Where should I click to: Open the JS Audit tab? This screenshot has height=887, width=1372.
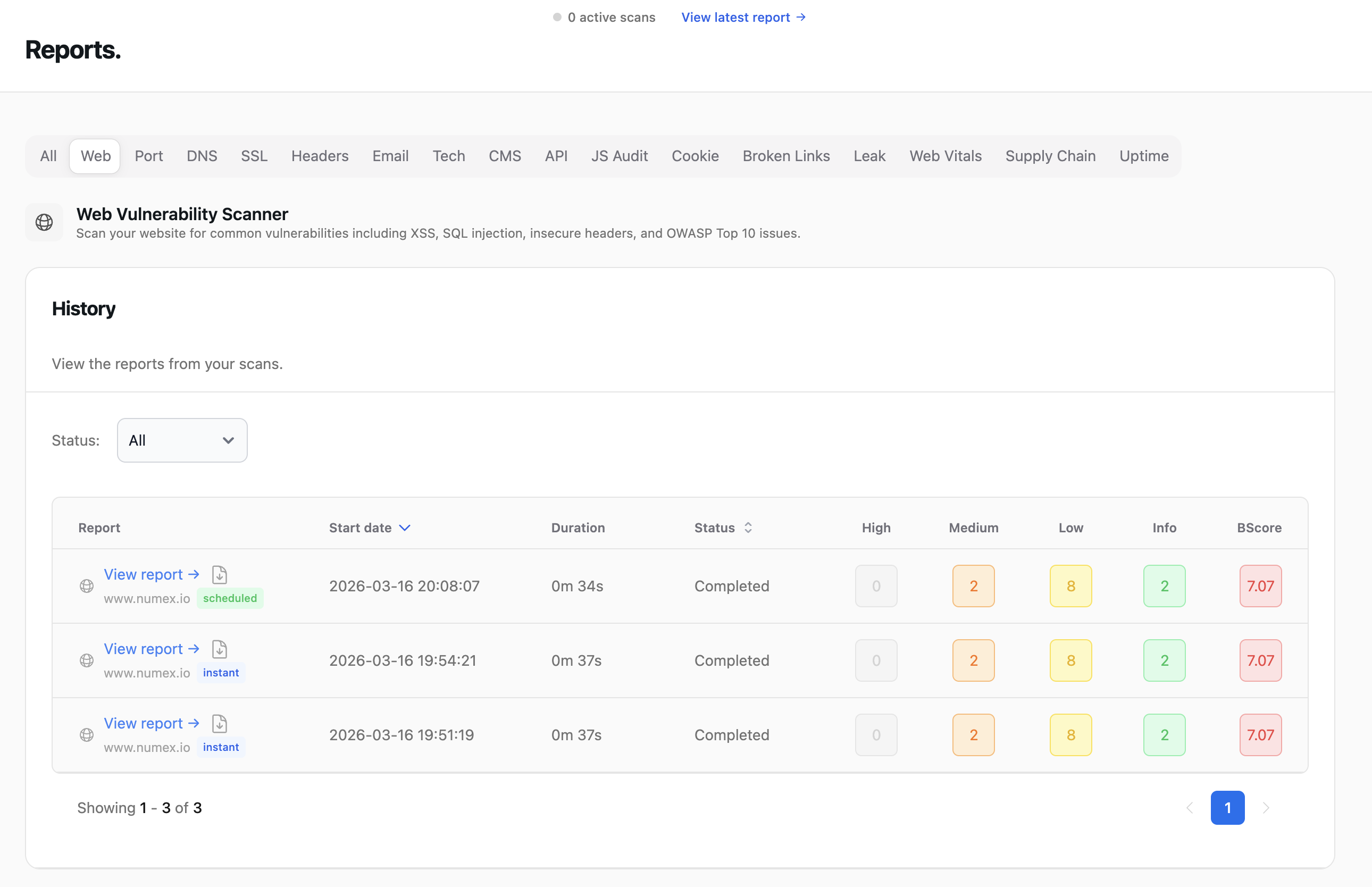click(x=619, y=156)
